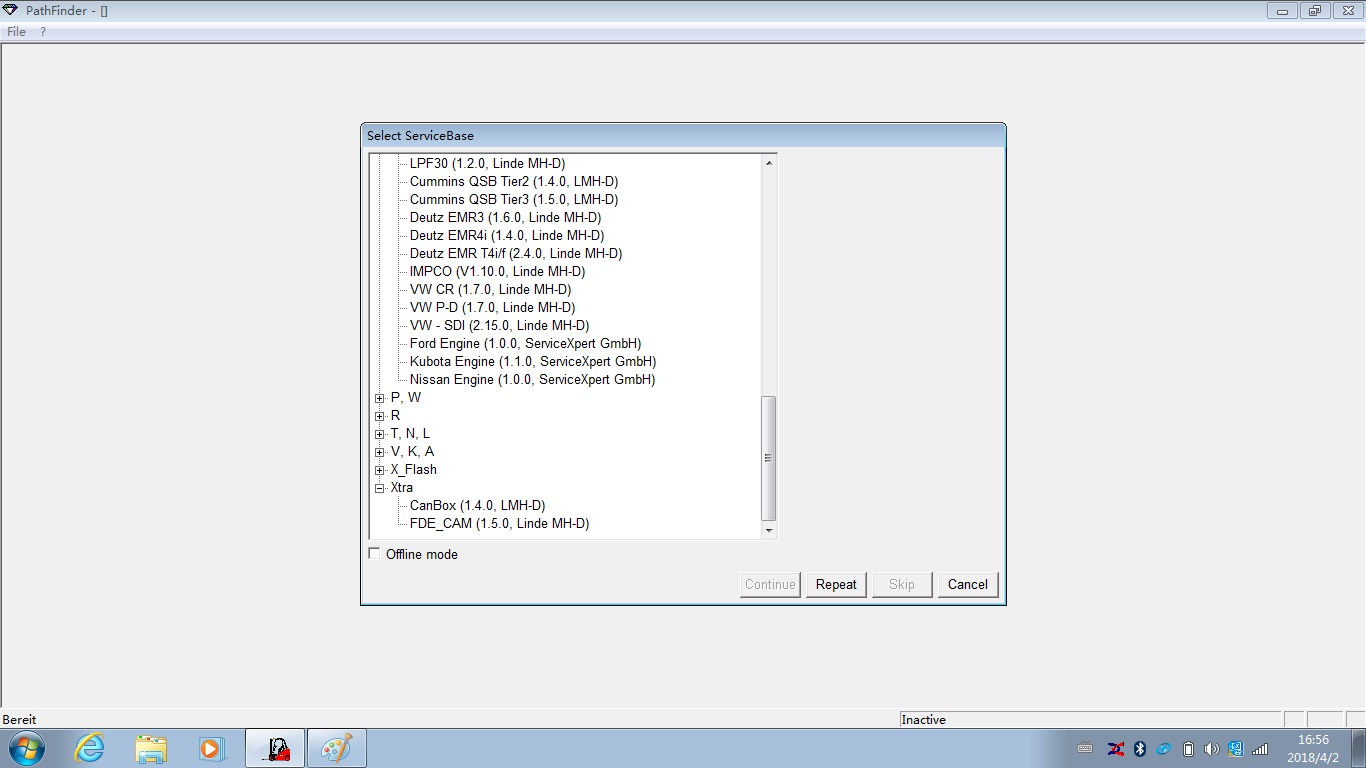Viewport: 1366px width, 768px height.
Task: Open Windows Explorer folder icon in taskbar
Action: click(x=151, y=748)
